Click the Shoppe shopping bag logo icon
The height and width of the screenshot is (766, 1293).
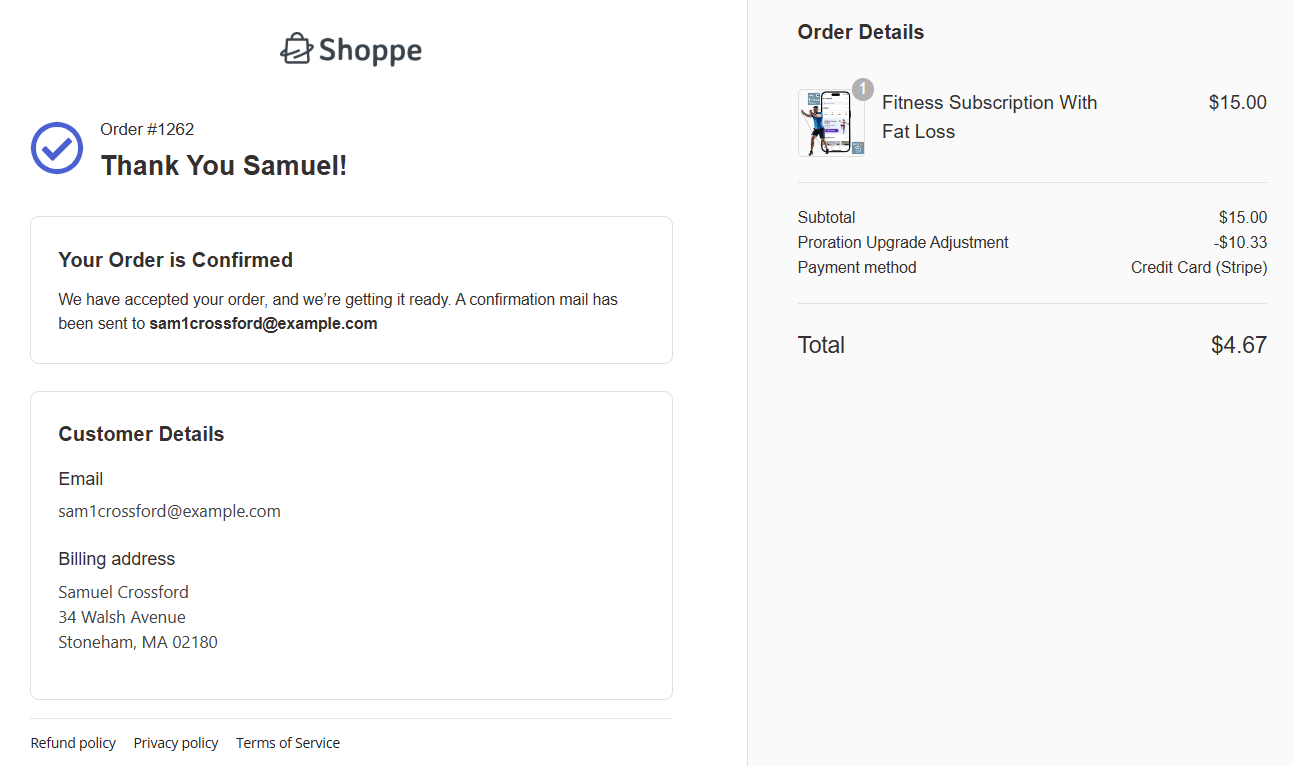point(296,49)
